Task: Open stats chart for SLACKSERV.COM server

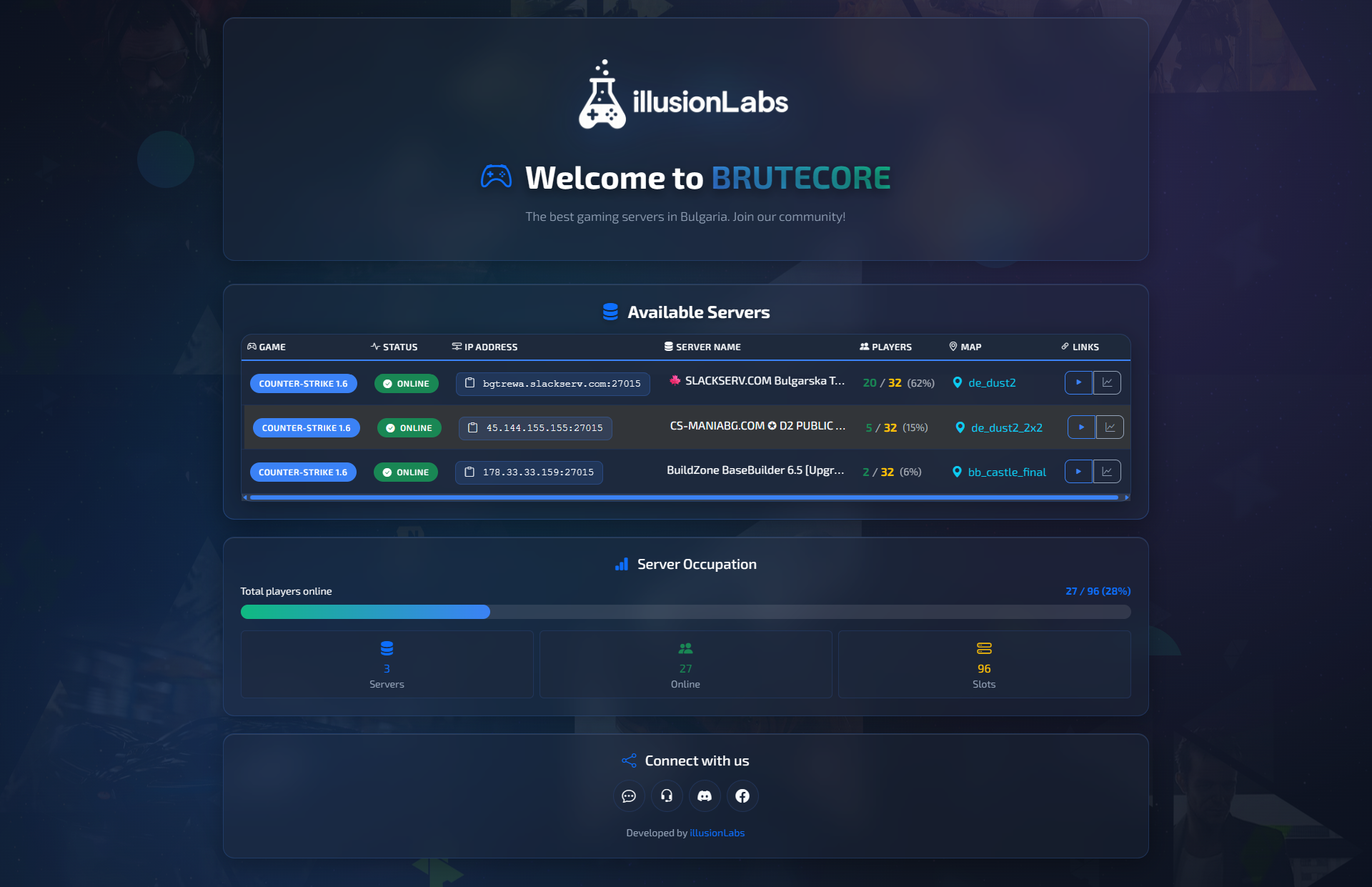Action: click(x=1107, y=382)
